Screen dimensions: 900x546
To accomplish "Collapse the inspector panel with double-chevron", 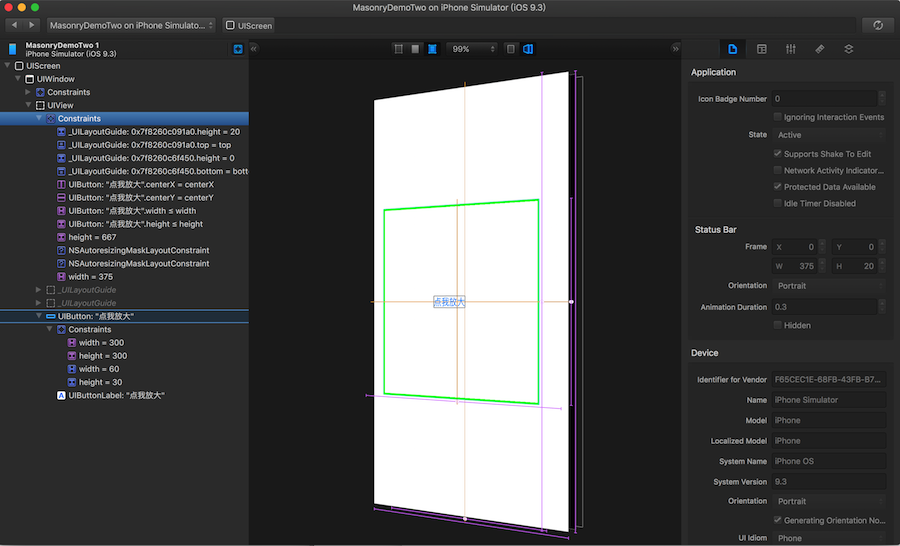I will [675, 49].
